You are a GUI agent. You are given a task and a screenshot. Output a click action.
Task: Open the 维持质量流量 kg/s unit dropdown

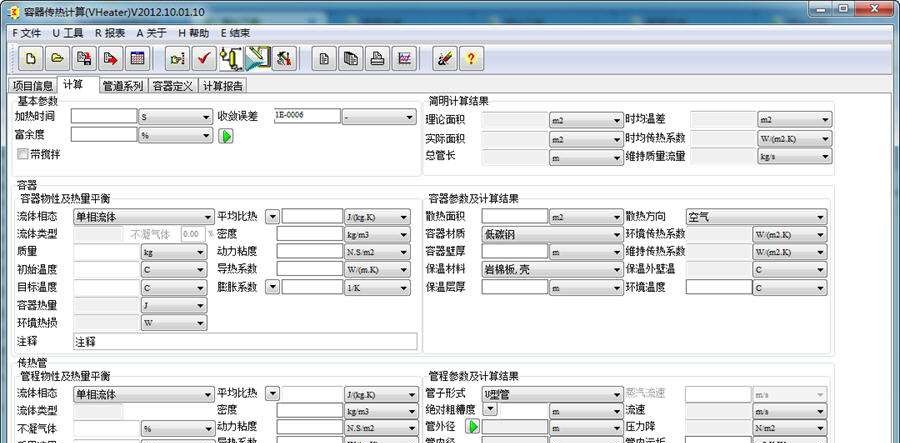point(794,156)
